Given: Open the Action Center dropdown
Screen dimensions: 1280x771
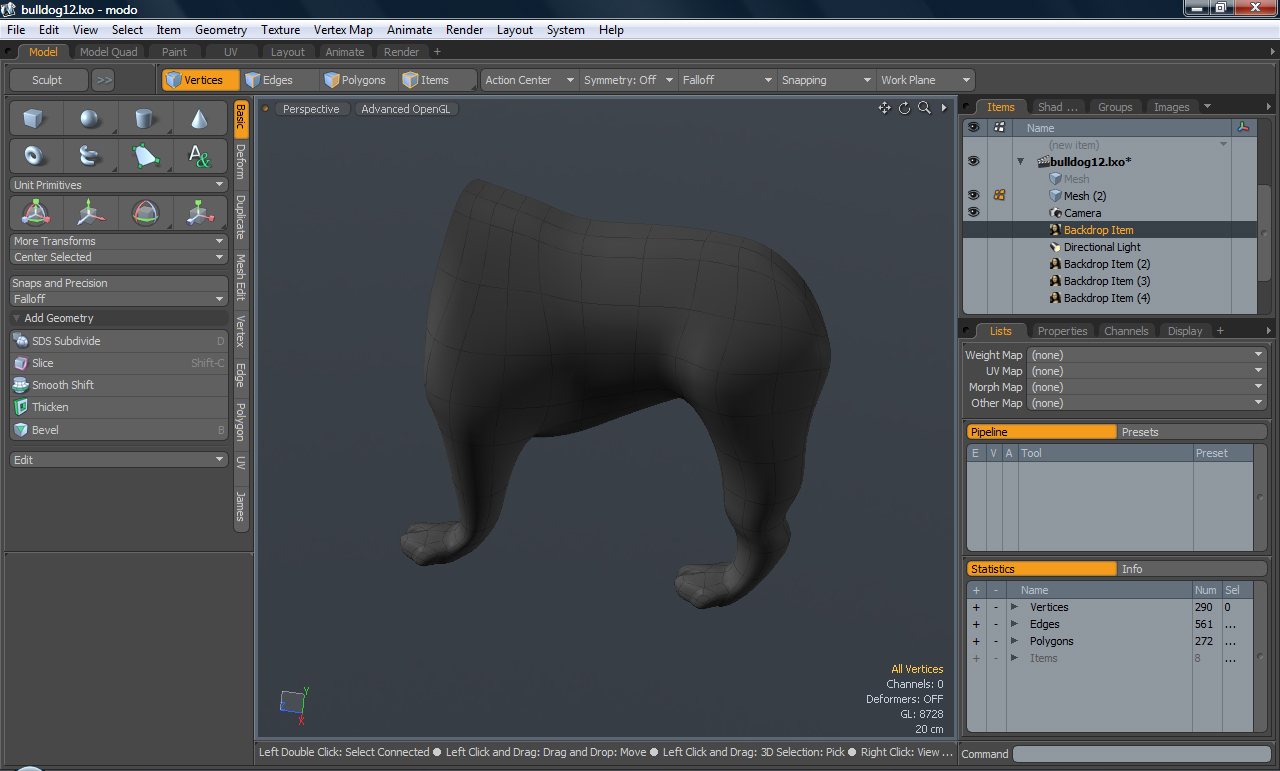Looking at the screenshot, I should click(x=529, y=80).
